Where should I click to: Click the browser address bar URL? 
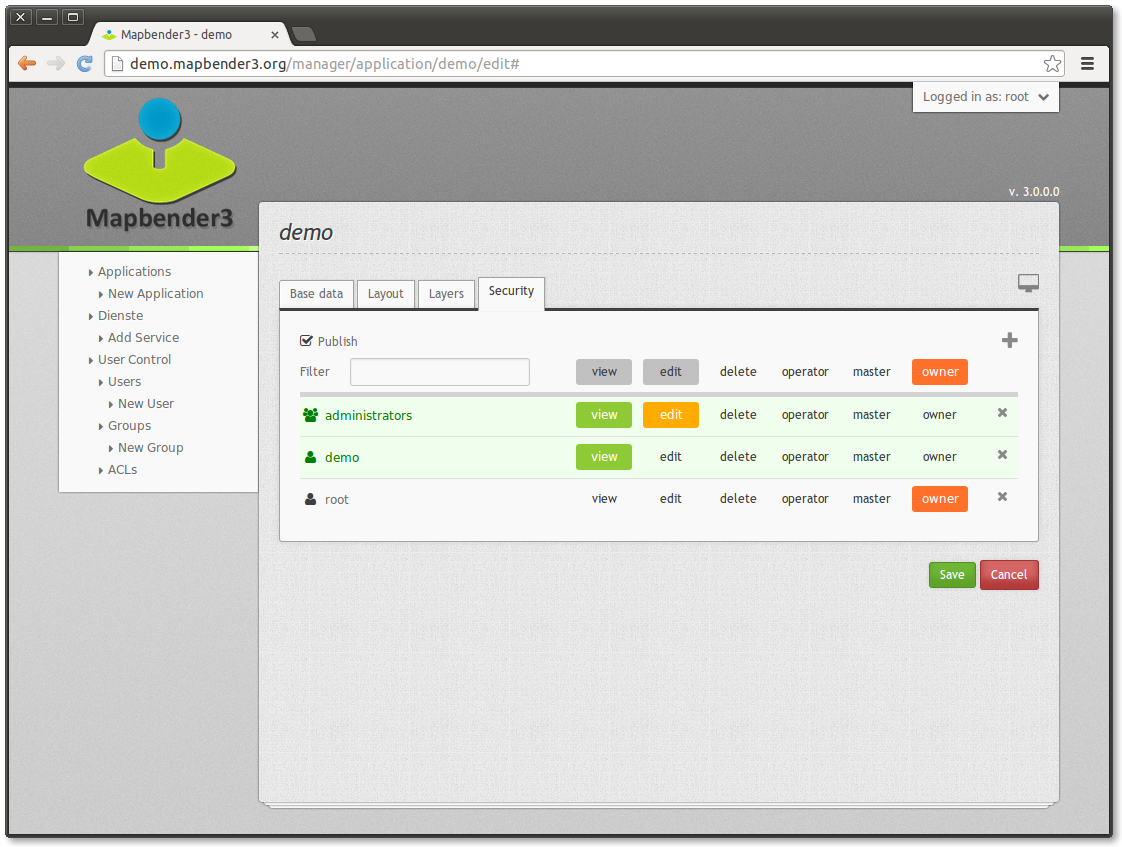[324, 64]
